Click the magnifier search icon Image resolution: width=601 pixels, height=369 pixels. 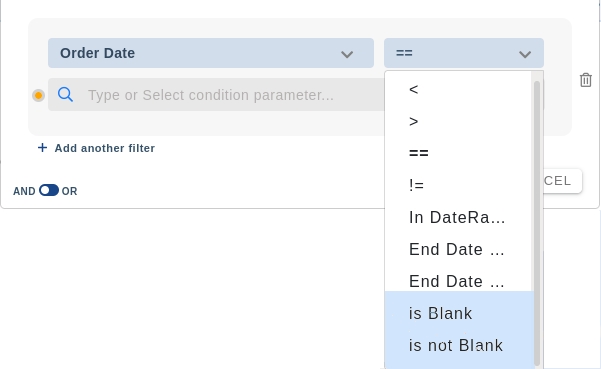click(66, 94)
